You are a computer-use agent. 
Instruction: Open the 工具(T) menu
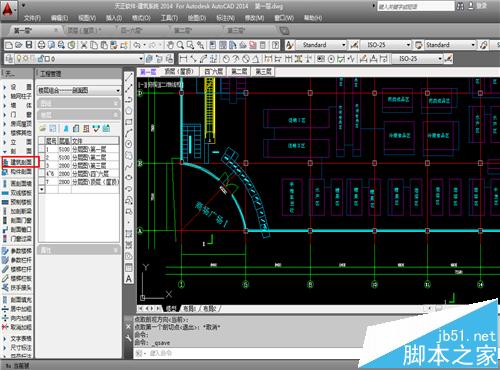tap(169, 18)
